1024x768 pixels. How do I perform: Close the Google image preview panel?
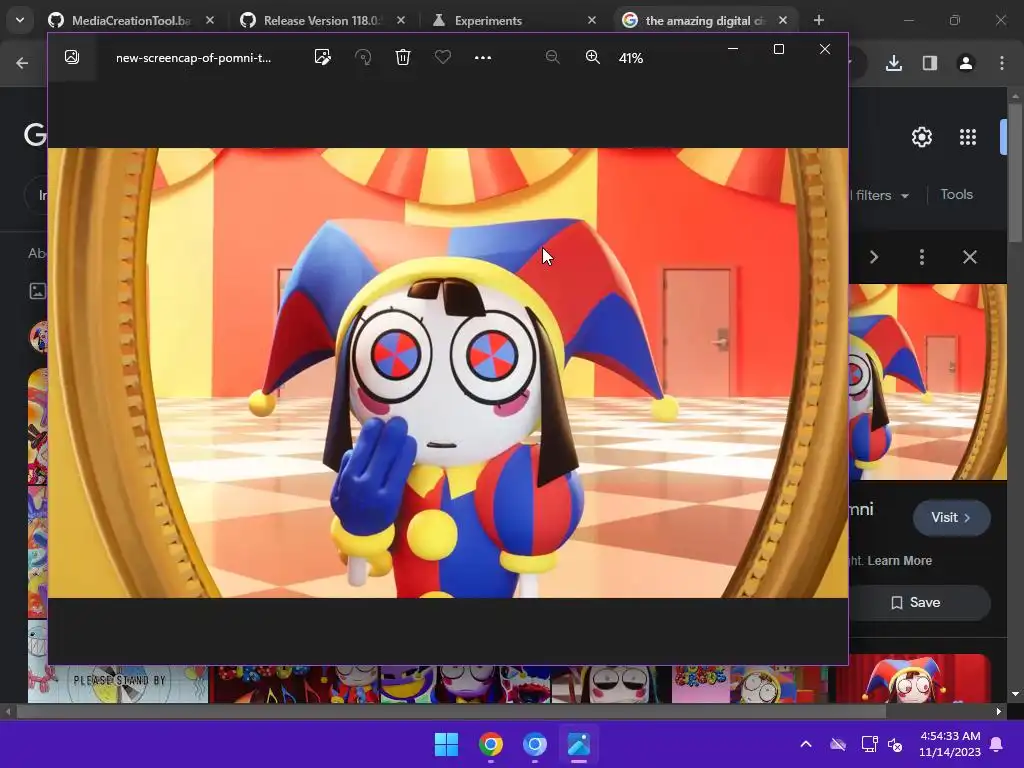pyautogui.click(x=970, y=257)
